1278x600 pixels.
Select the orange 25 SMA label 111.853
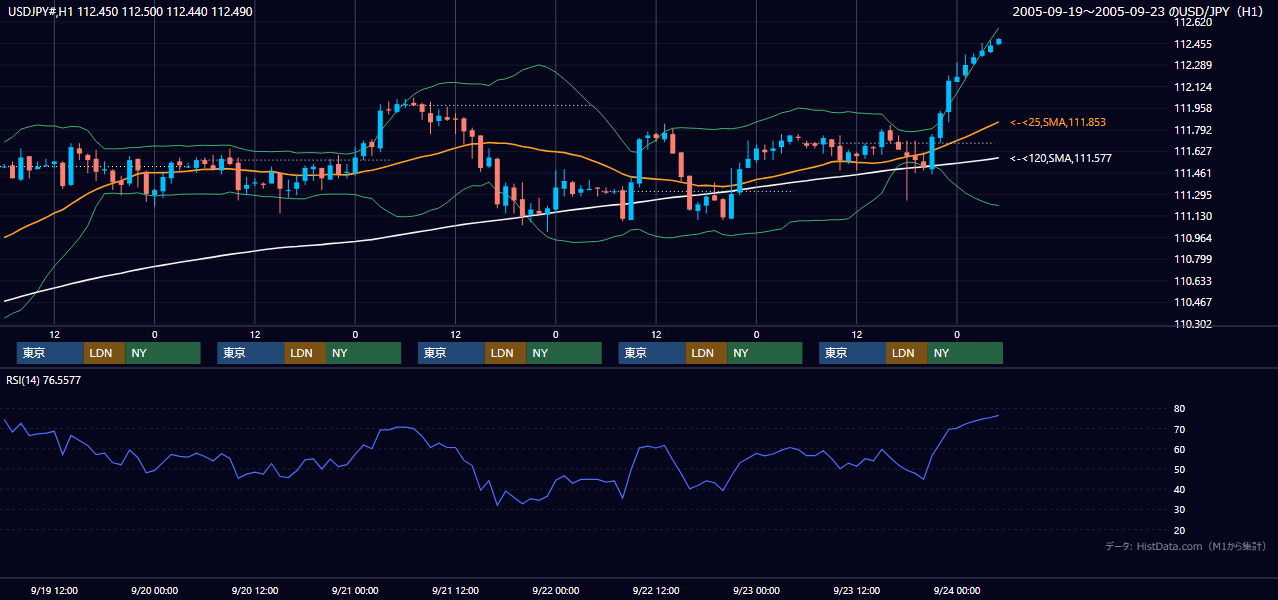1058,122
